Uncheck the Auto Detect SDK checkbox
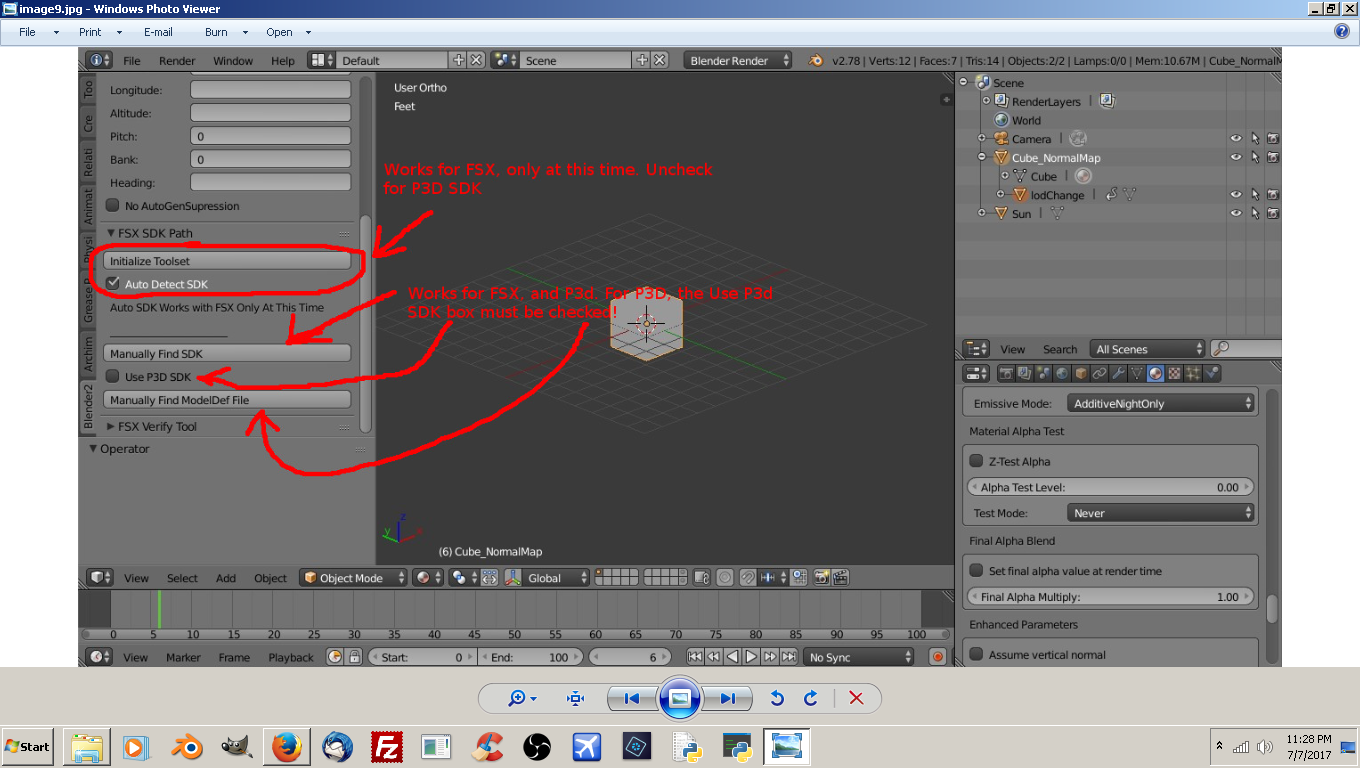The image size is (1360, 768). click(x=113, y=284)
